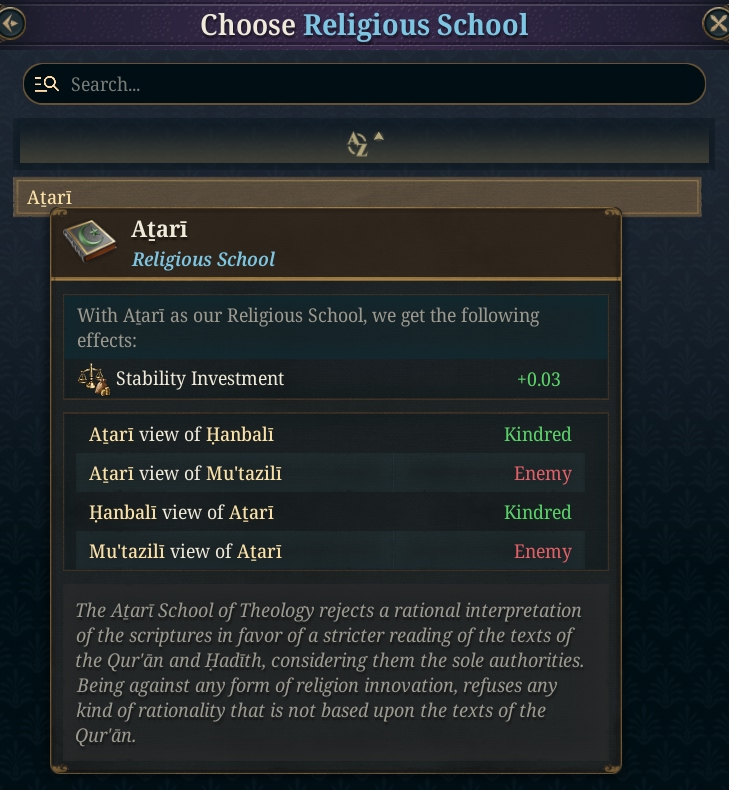This screenshot has width=729, height=790.
Task: Click the bottom Enemy status label
Action: pyautogui.click(x=543, y=551)
